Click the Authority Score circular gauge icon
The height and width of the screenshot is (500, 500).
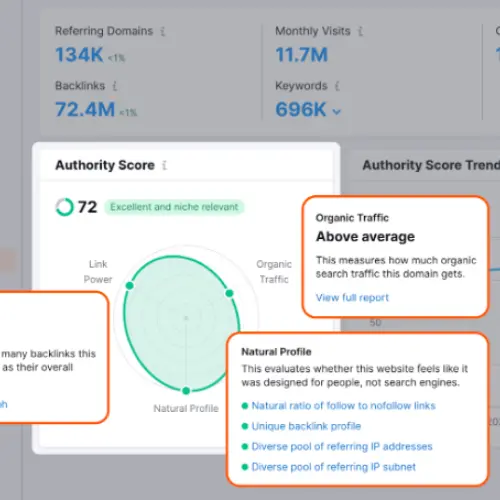click(x=64, y=207)
